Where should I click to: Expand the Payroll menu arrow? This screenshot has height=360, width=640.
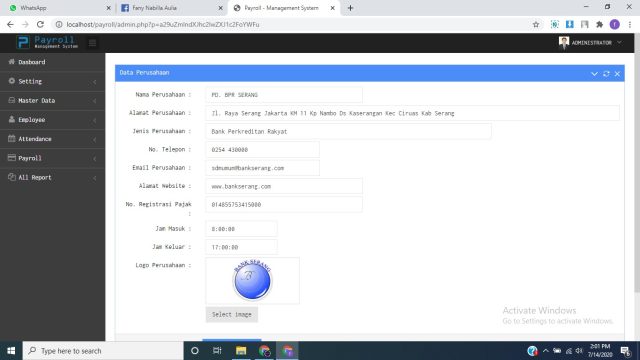coord(95,158)
